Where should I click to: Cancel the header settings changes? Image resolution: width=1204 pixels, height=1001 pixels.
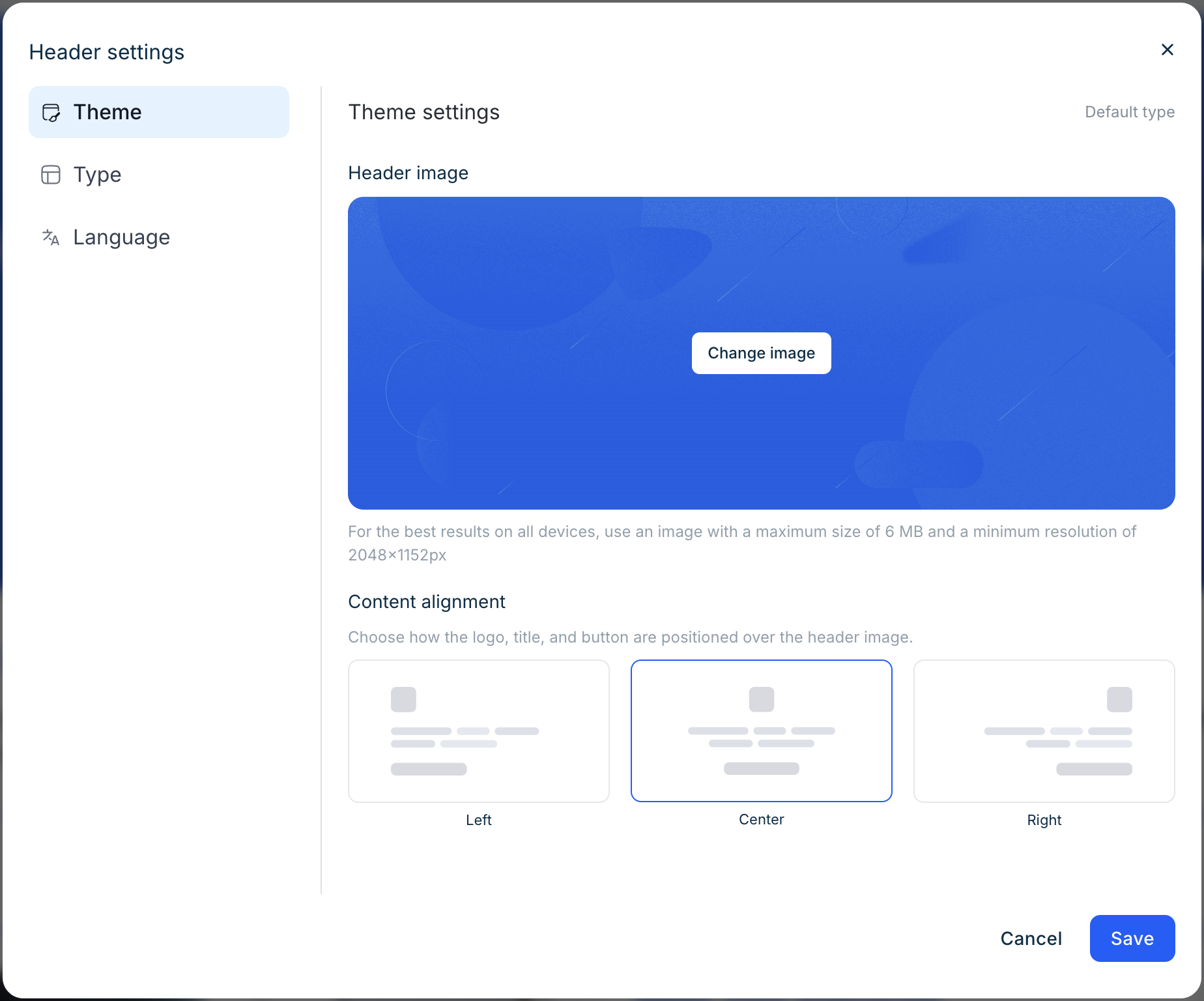click(1031, 938)
